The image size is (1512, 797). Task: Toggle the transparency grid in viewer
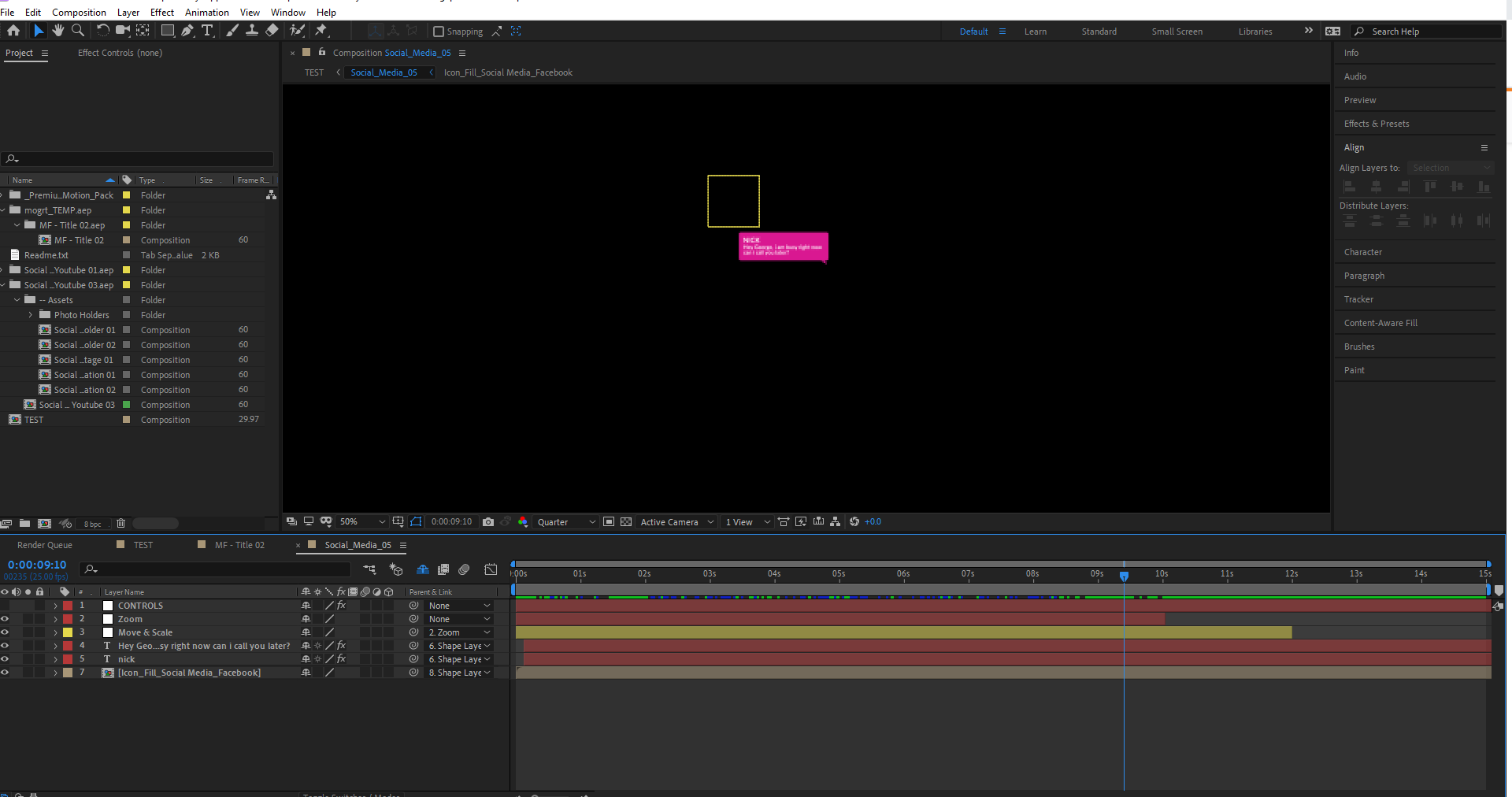click(626, 522)
